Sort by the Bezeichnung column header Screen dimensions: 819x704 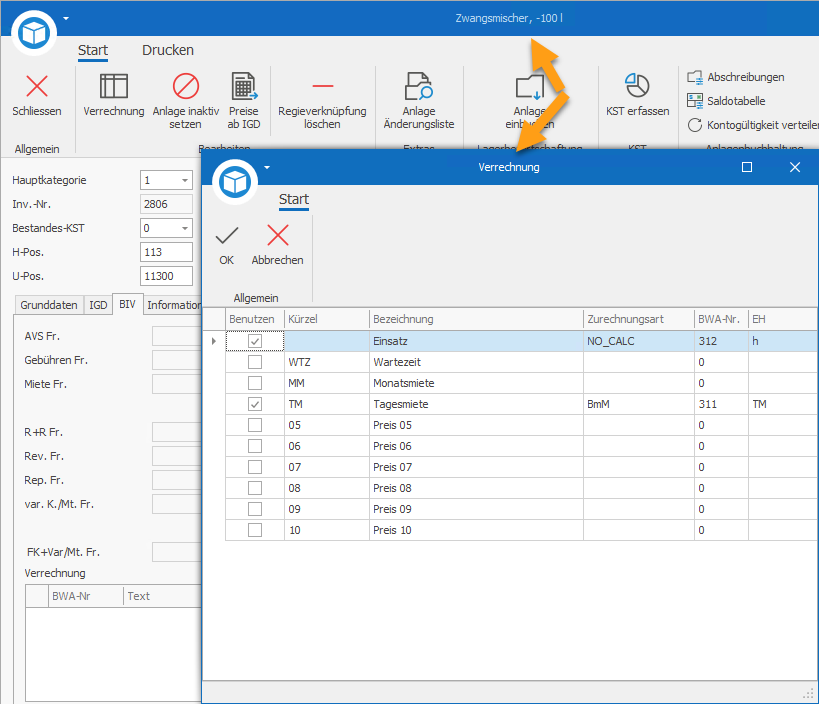click(476, 319)
